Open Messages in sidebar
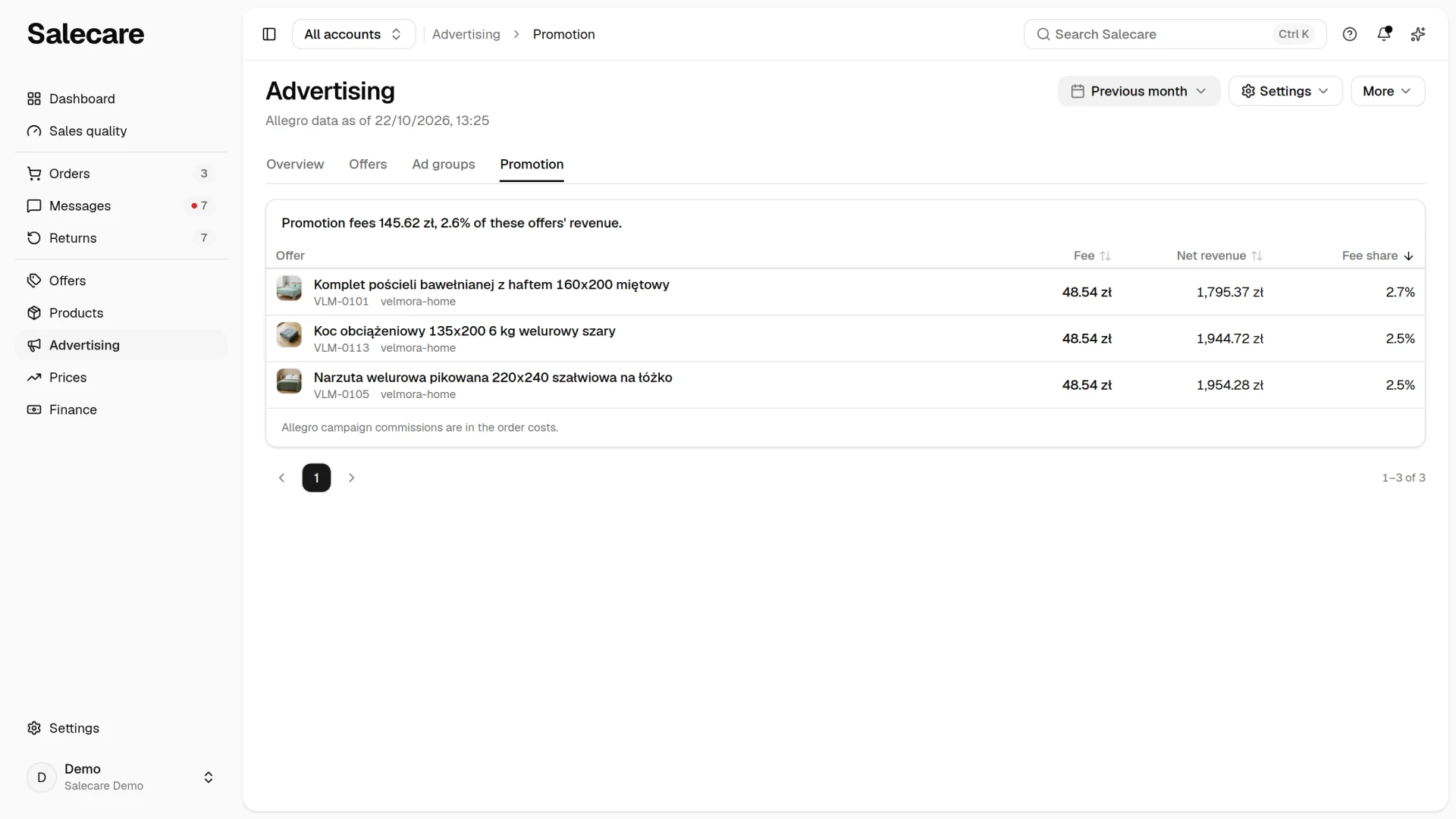 [121, 206]
